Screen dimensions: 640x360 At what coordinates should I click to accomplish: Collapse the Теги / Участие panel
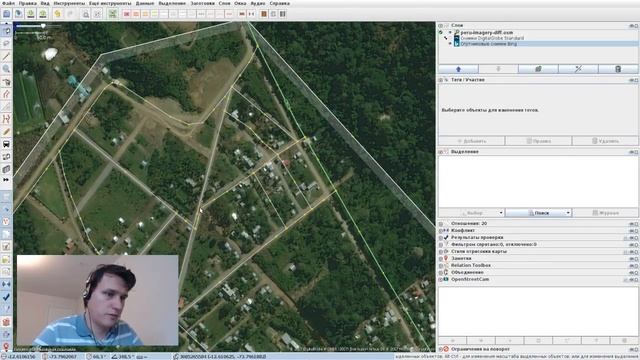tap(441, 80)
